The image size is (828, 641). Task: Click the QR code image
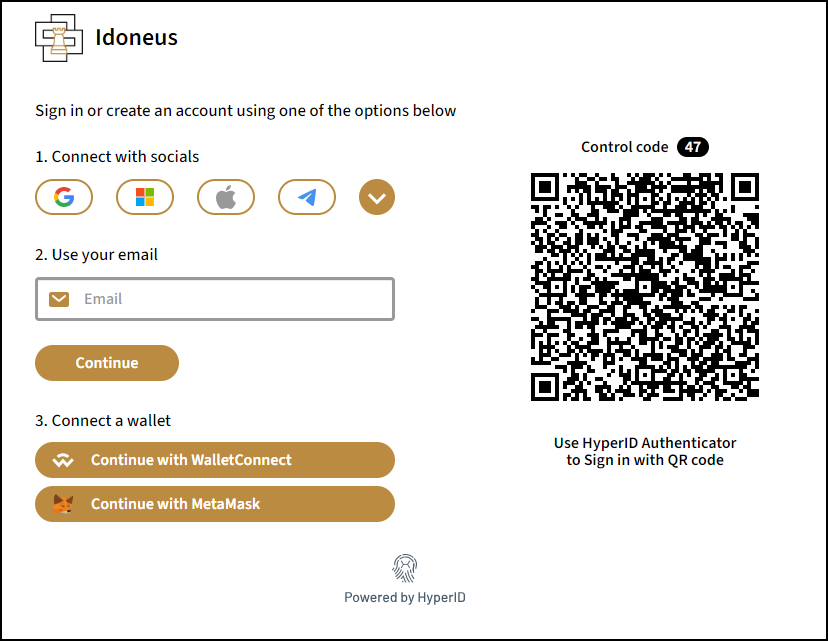point(645,287)
